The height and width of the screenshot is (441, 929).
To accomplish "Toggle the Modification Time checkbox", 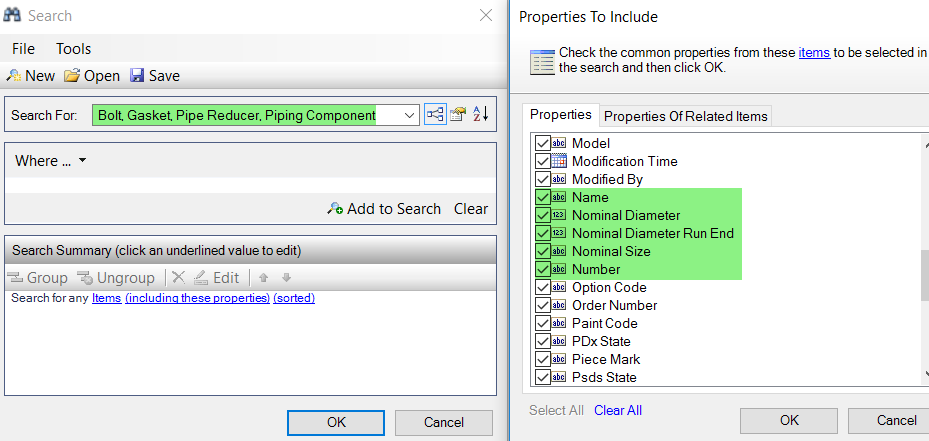I will pyautogui.click(x=542, y=161).
